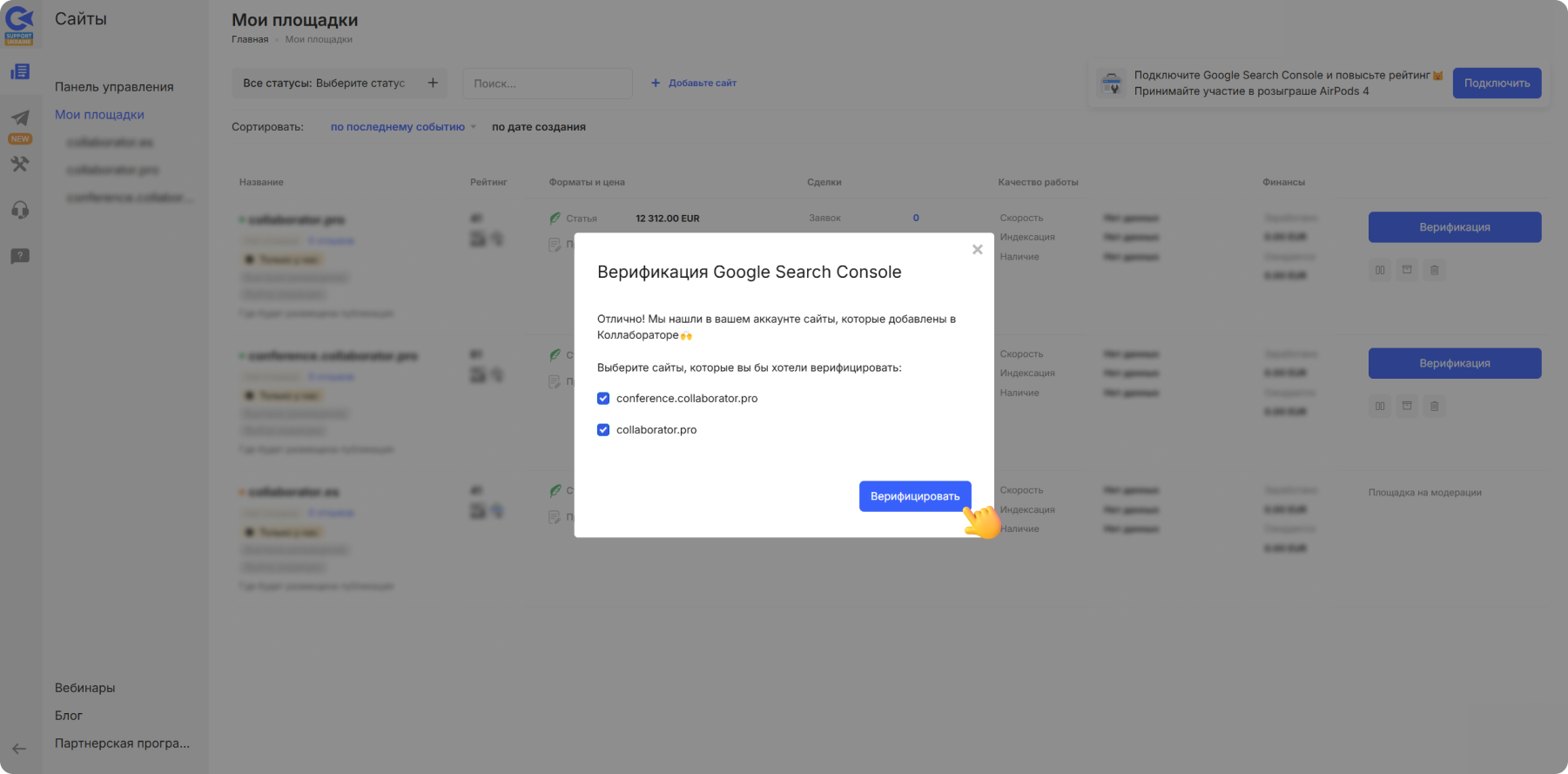Click the Площадка на модерации status text

click(x=1424, y=493)
